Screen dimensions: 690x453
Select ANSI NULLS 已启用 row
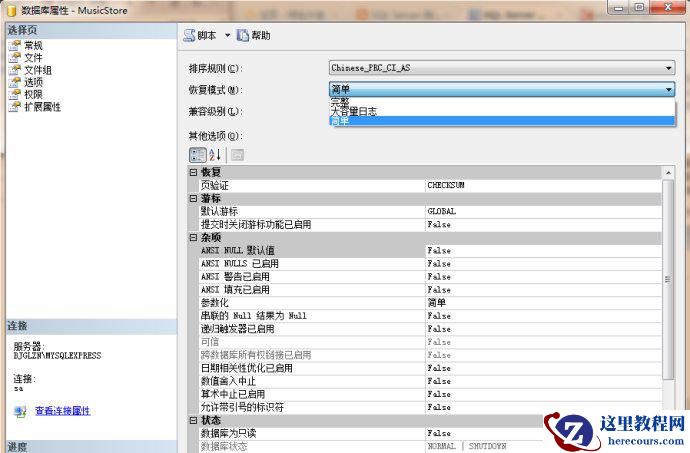coord(430,264)
